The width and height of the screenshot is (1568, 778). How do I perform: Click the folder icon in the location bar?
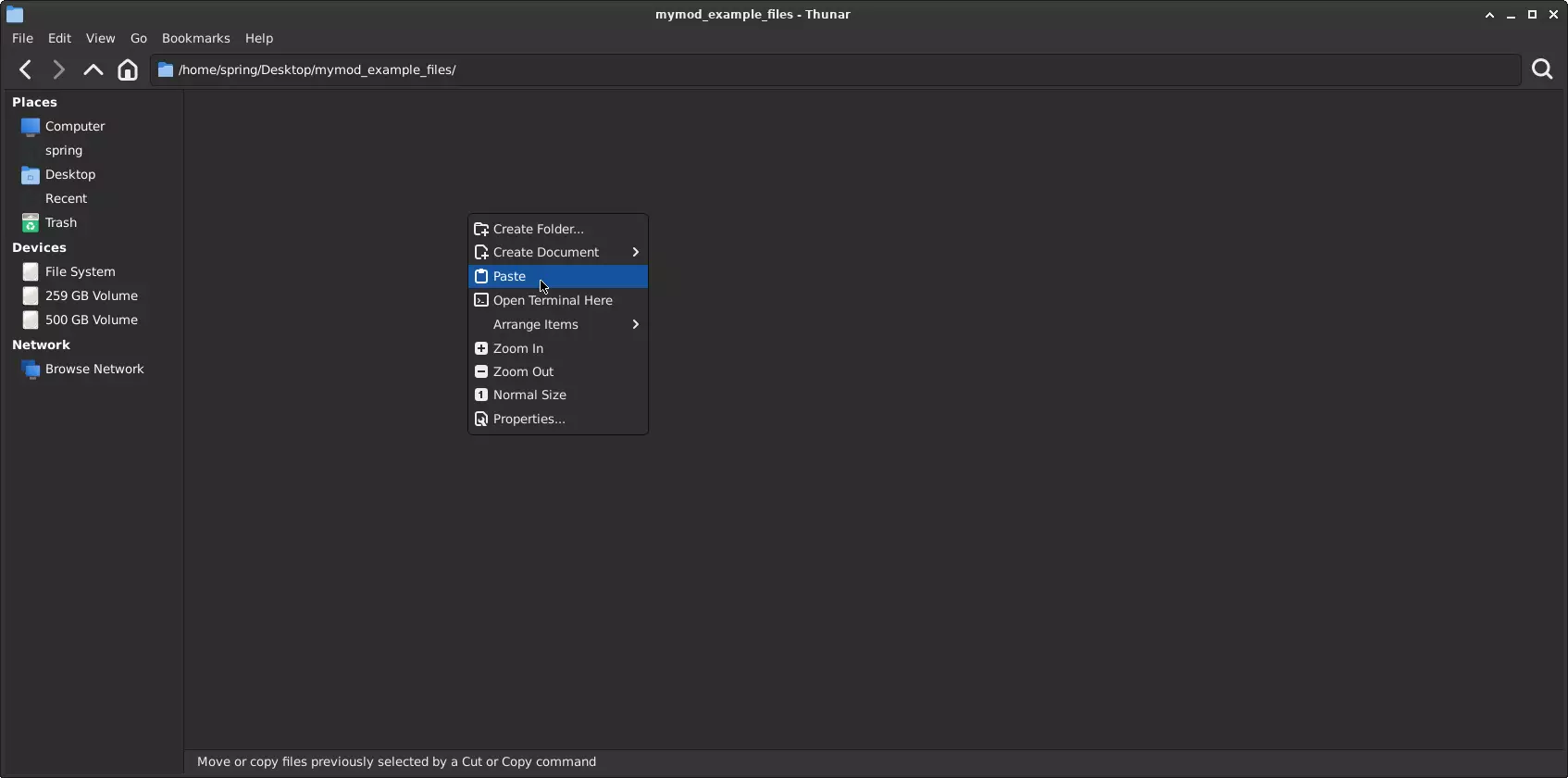[166, 69]
